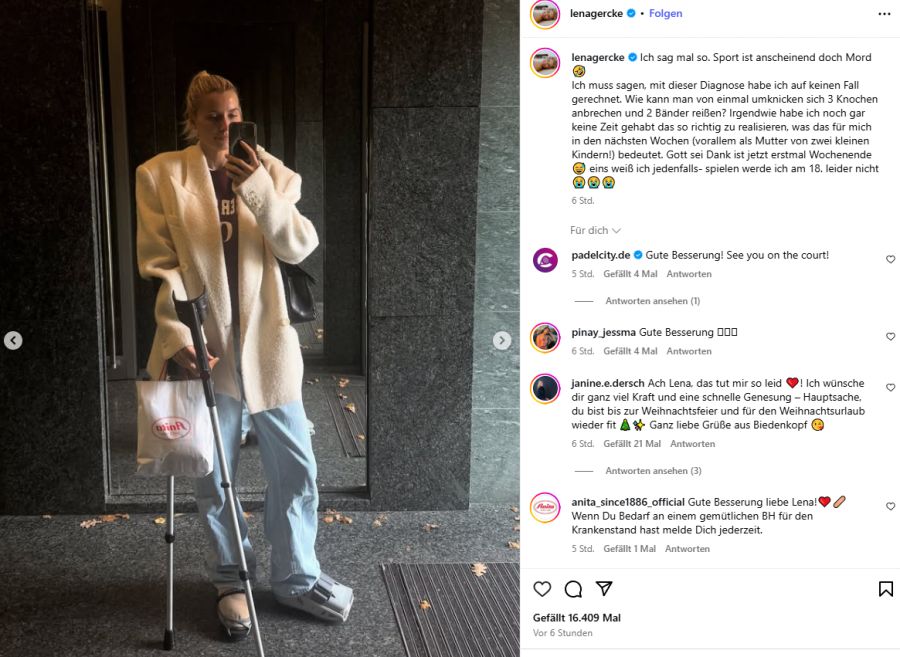The image size is (900, 657).
Task: Like the post with the heart icon
Action: pos(542,589)
